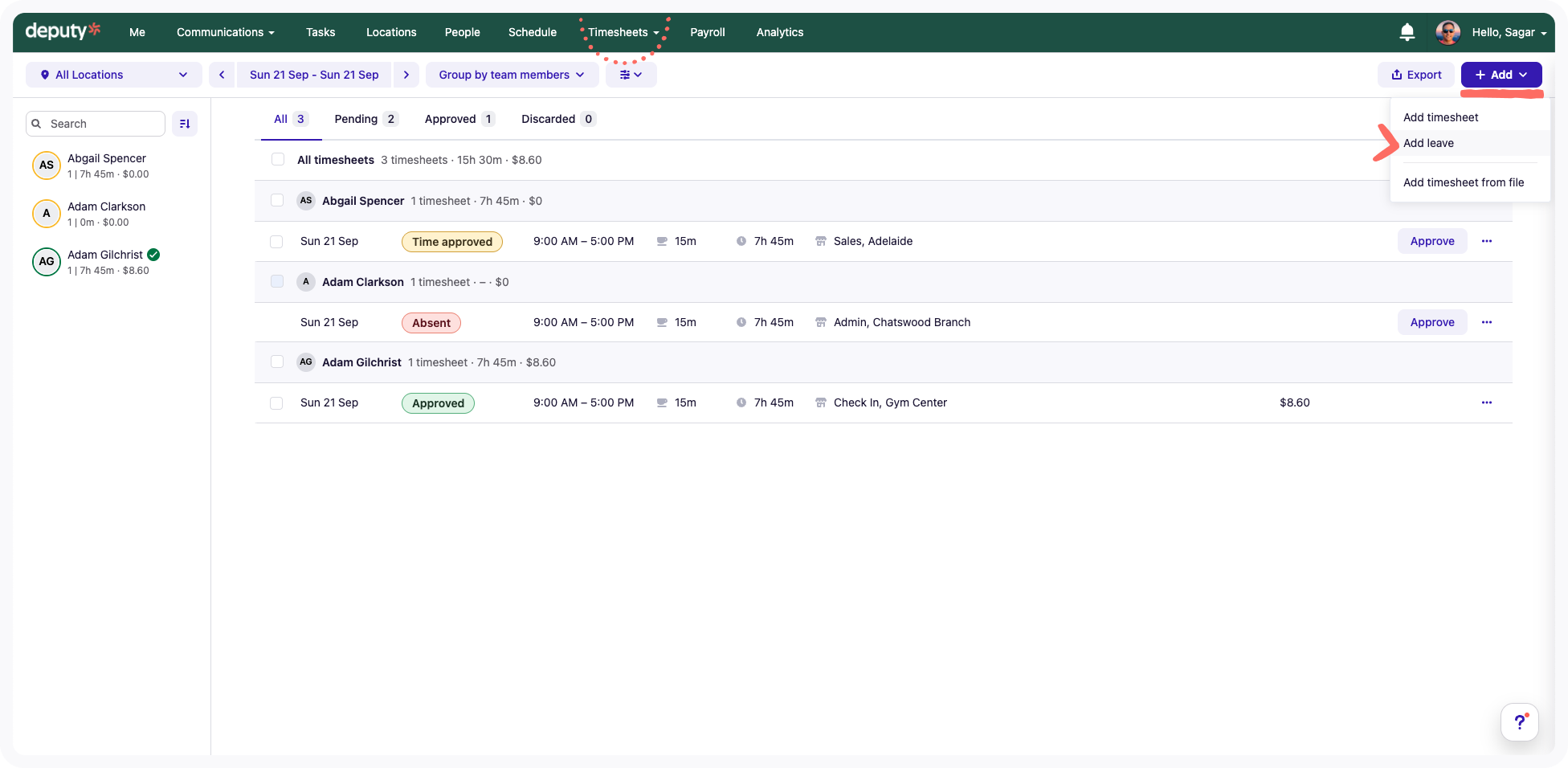
Task: Click Sagar's profile avatar
Action: pos(1448,32)
